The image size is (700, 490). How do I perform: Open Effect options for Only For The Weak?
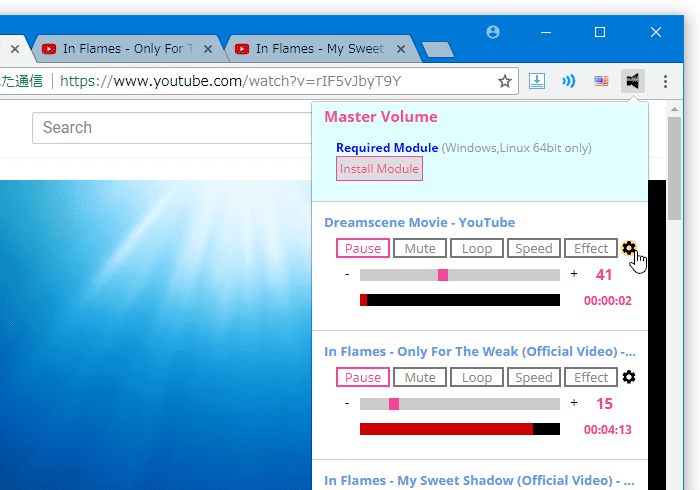591,377
